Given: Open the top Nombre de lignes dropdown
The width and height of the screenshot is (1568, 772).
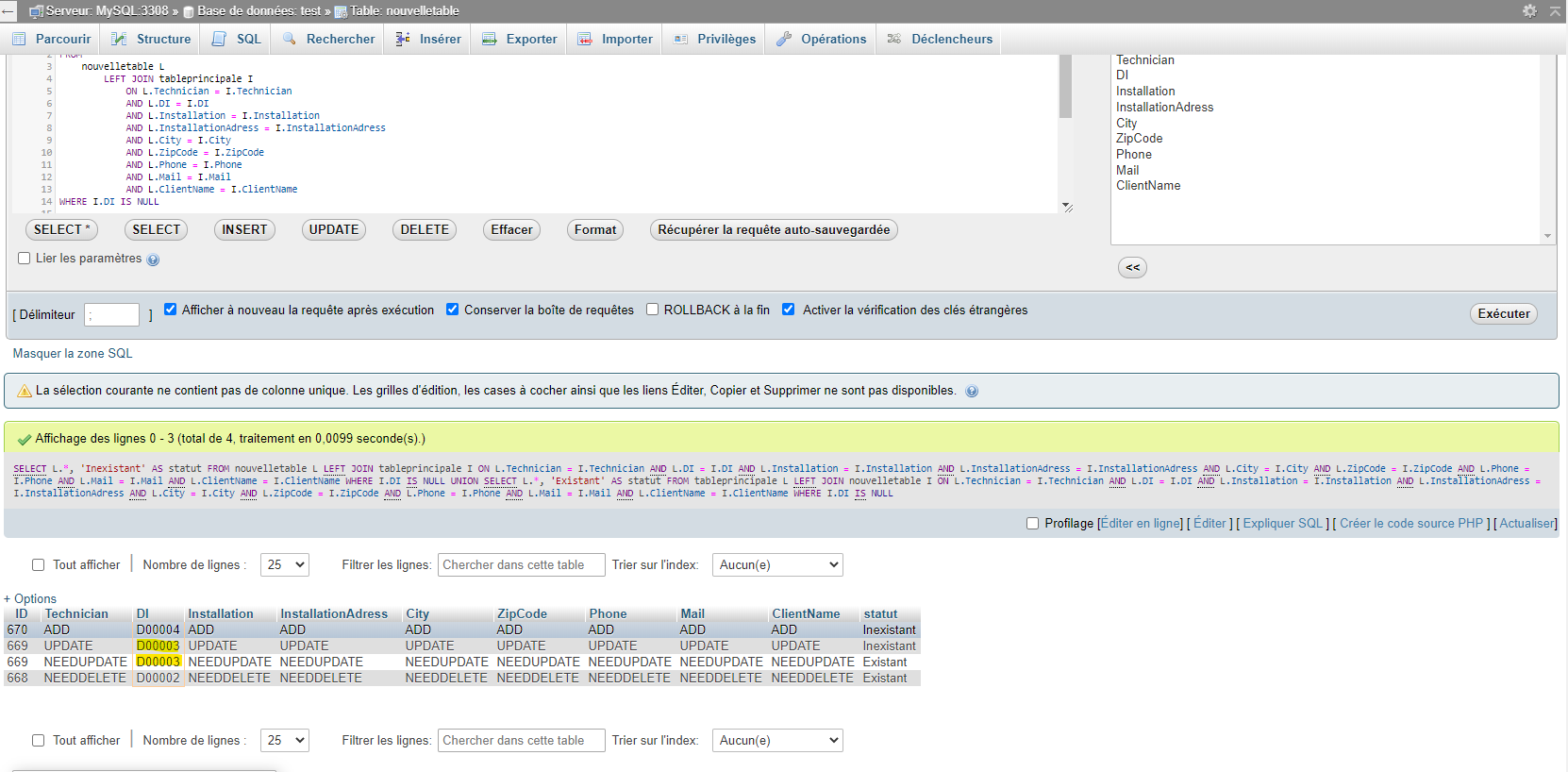Looking at the screenshot, I should click(284, 564).
